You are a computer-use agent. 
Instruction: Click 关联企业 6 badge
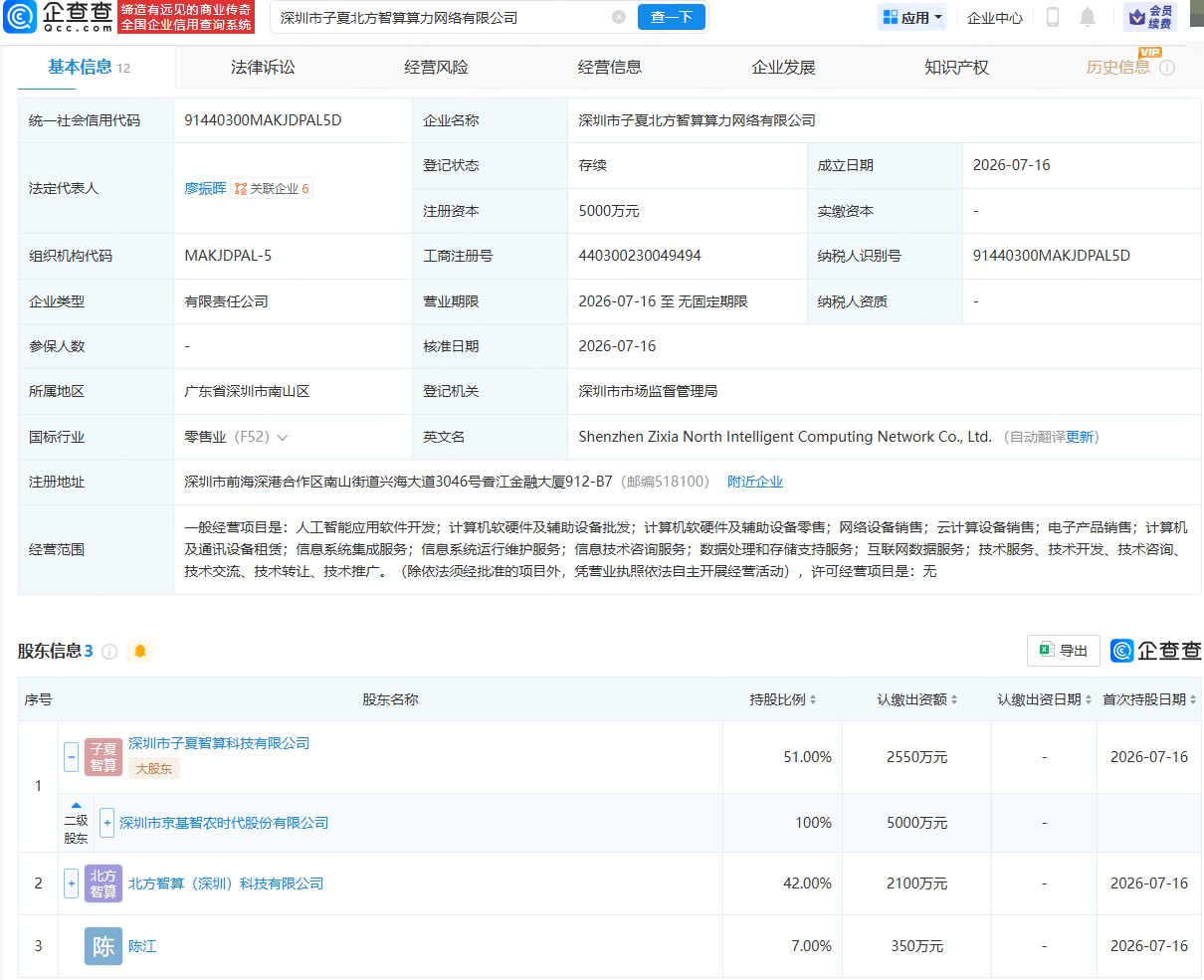click(272, 188)
